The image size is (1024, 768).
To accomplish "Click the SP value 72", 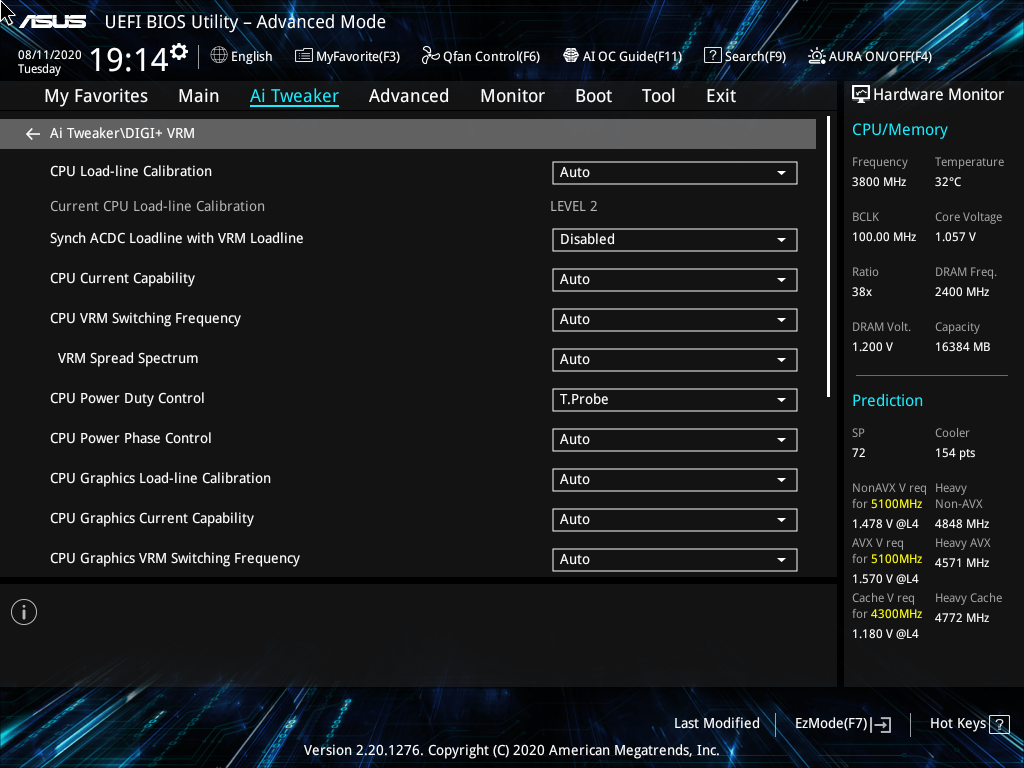I will (x=859, y=453).
